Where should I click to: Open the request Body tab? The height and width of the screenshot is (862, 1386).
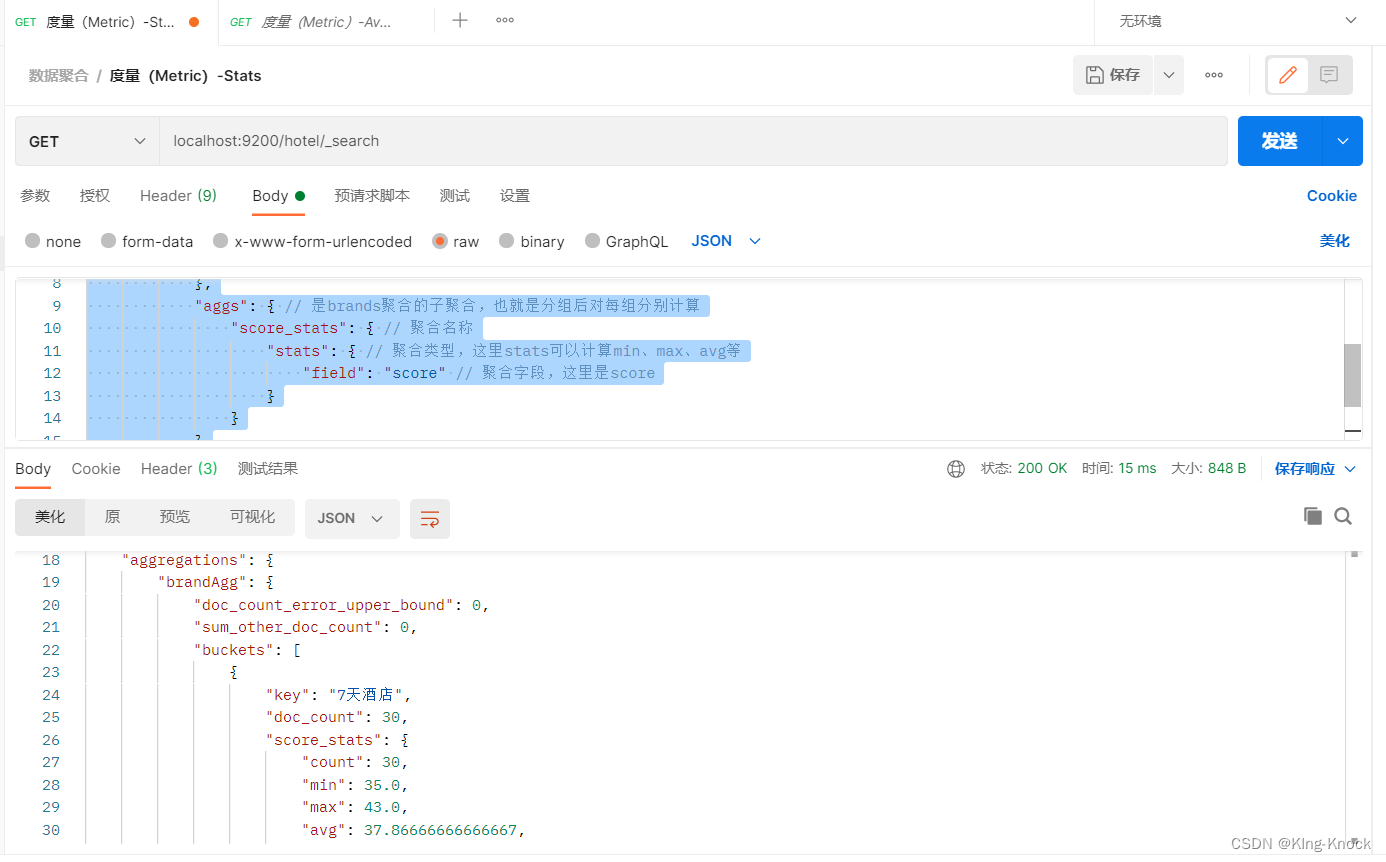point(278,196)
